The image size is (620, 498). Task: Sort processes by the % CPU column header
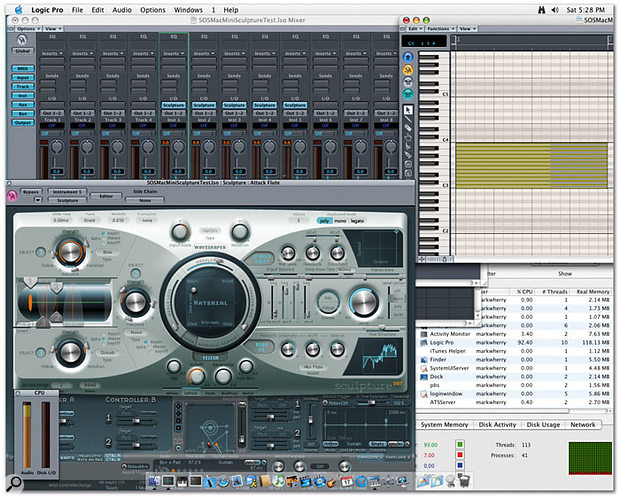(x=524, y=292)
